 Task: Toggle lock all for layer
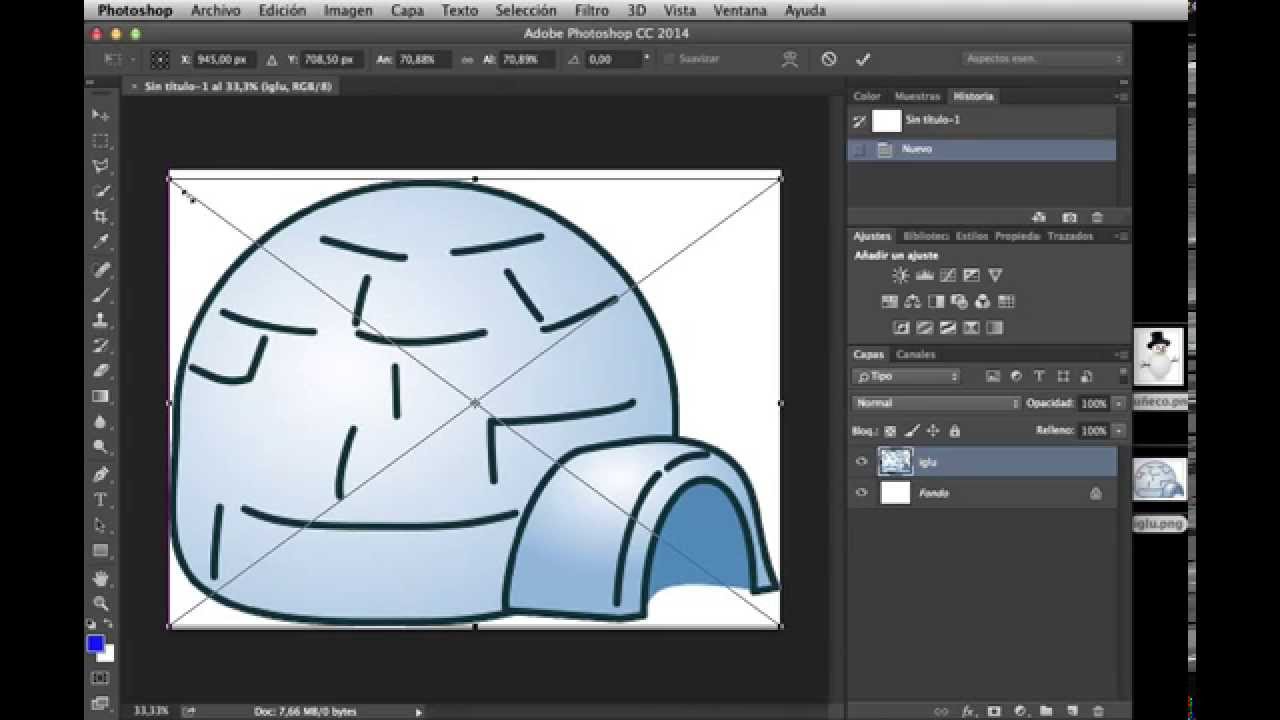coord(955,431)
